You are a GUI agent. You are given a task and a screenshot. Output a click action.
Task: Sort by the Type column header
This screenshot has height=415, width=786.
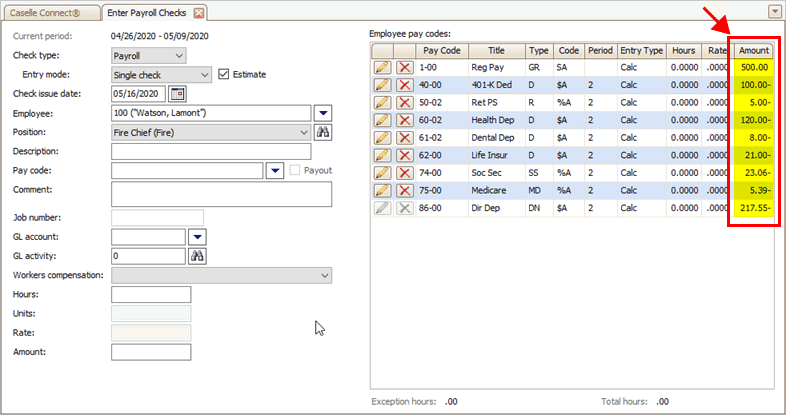pos(539,51)
